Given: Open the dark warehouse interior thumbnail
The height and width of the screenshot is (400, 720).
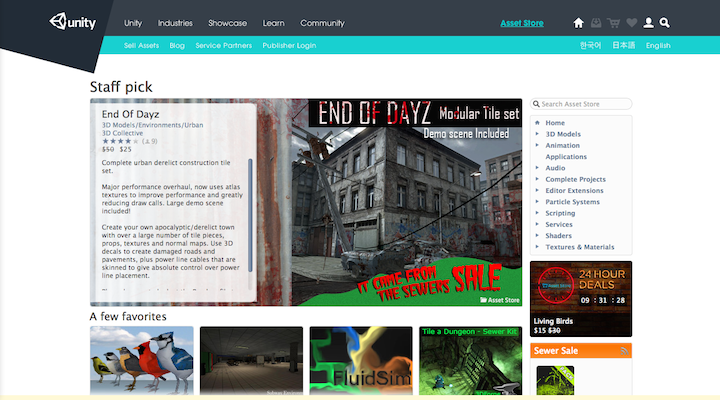Looking at the screenshot, I should 252,361.
